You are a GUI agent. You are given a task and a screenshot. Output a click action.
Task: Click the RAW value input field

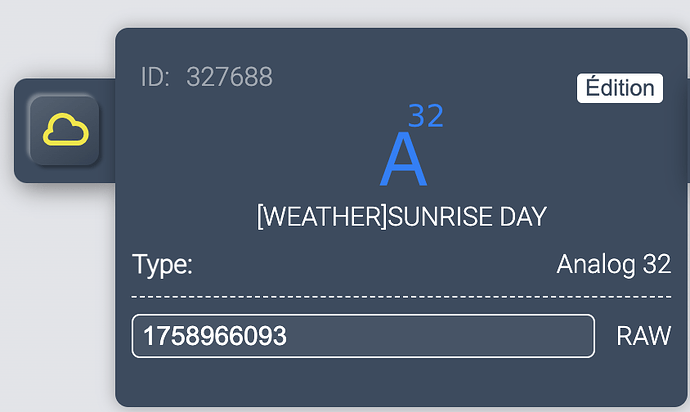(363, 336)
